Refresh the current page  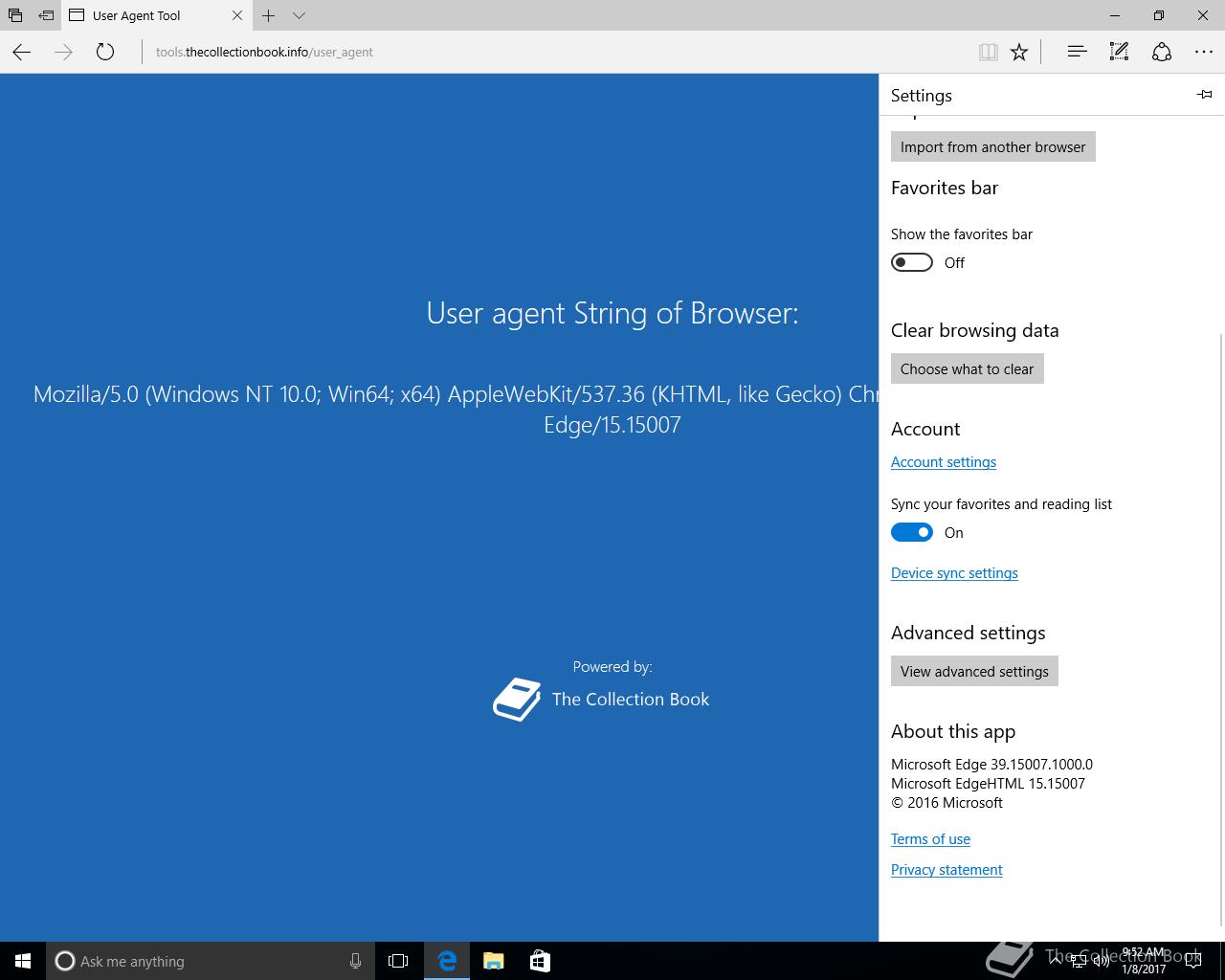click(x=105, y=52)
